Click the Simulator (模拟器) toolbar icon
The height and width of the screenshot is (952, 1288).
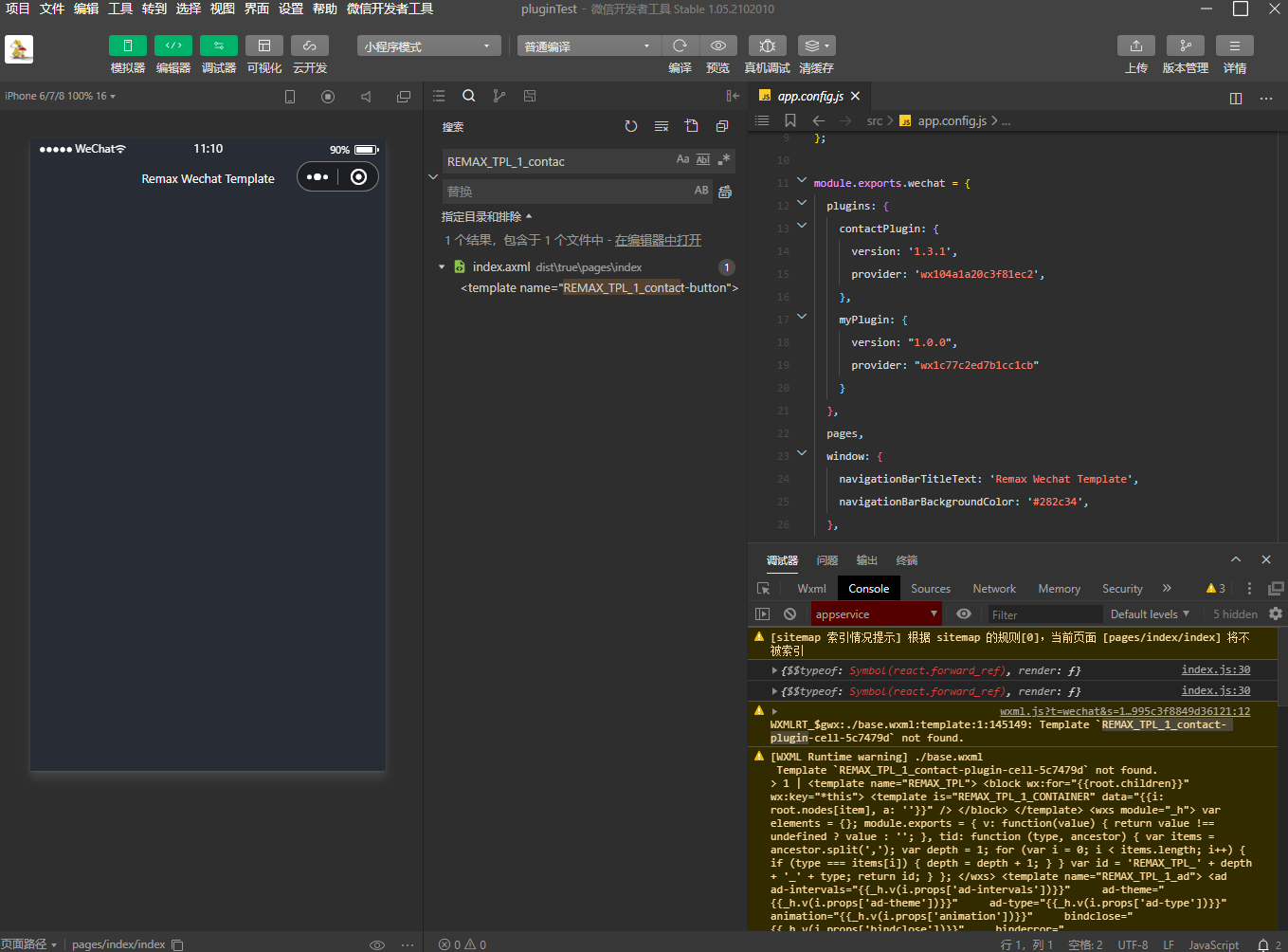(128, 46)
